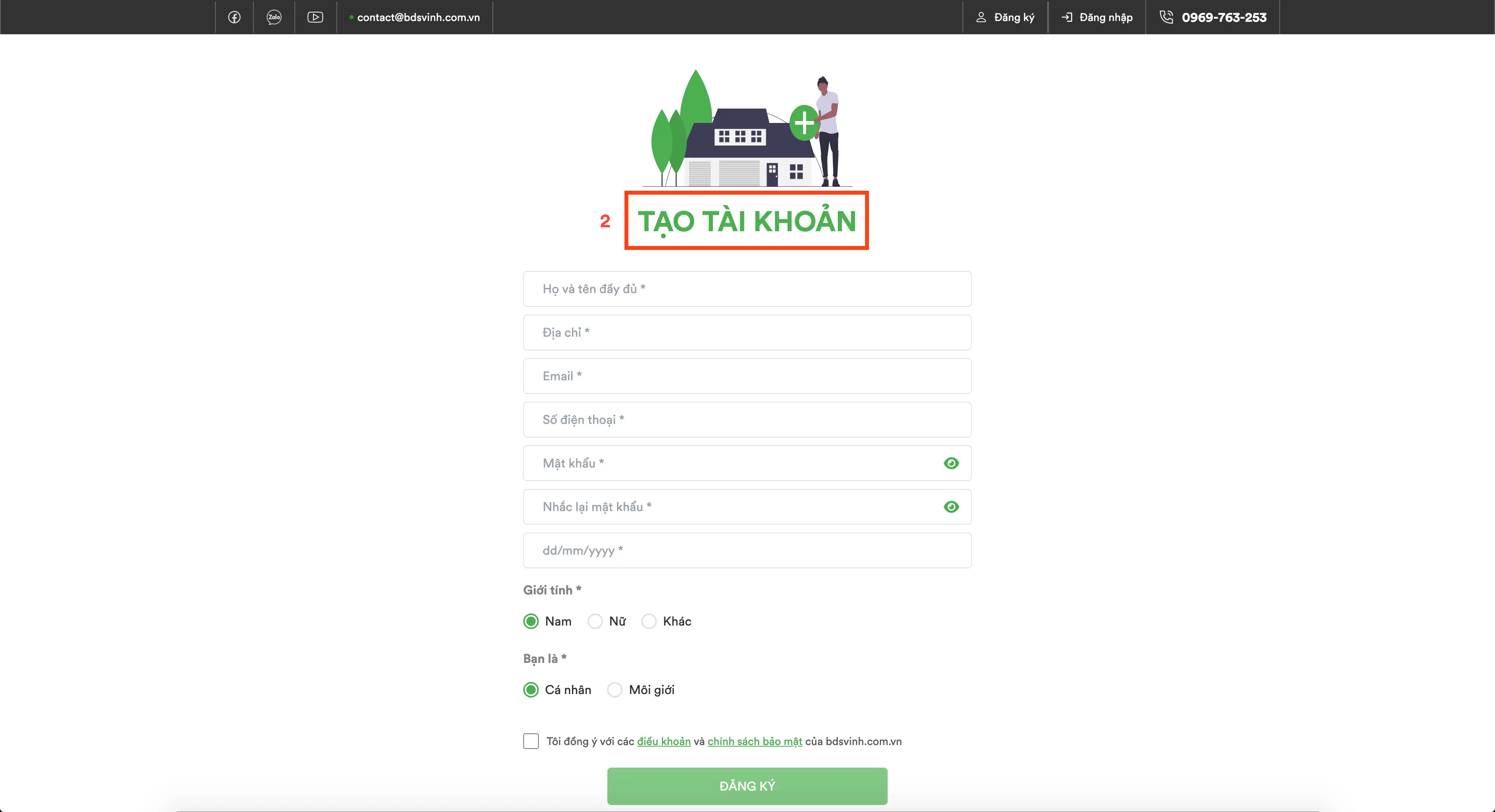Choose Khác gender option
Image resolution: width=1495 pixels, height=812 pixels.
click(649, 621)
